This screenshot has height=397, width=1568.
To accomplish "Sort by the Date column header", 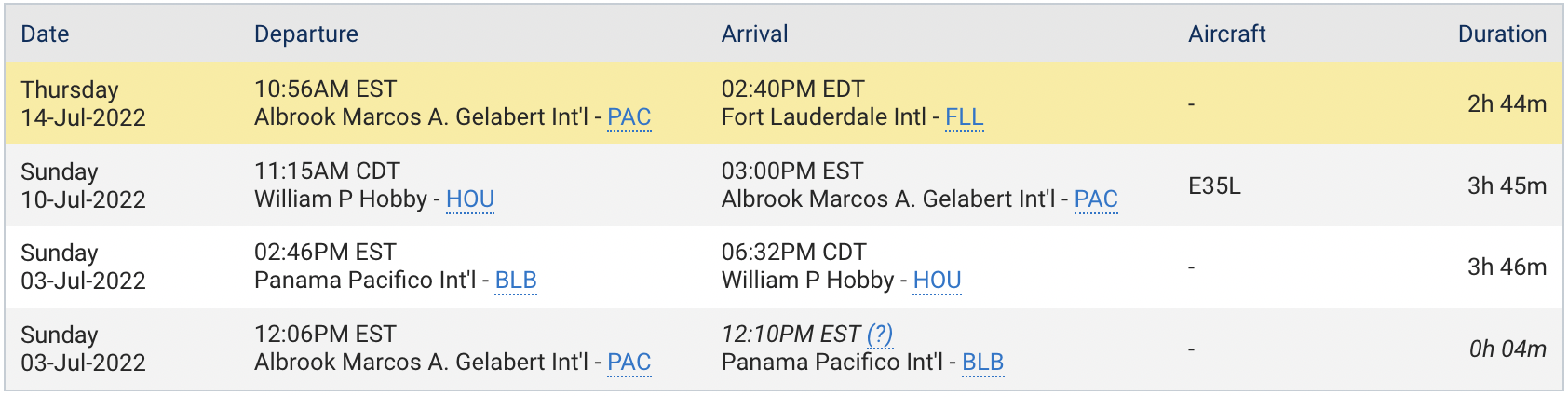I will pos(45,34).
